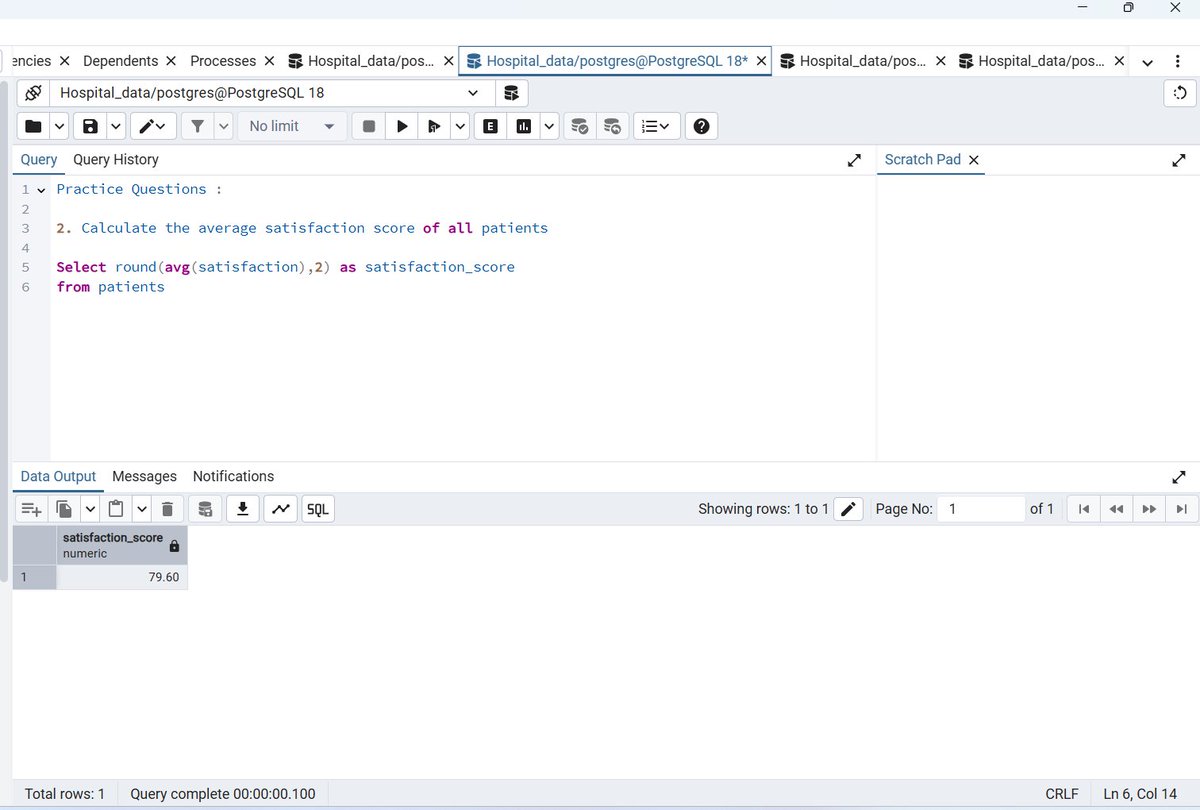Click the edit pencil next to Showing rows
The height and width of the screenshot is (810, 1200).
848,509
